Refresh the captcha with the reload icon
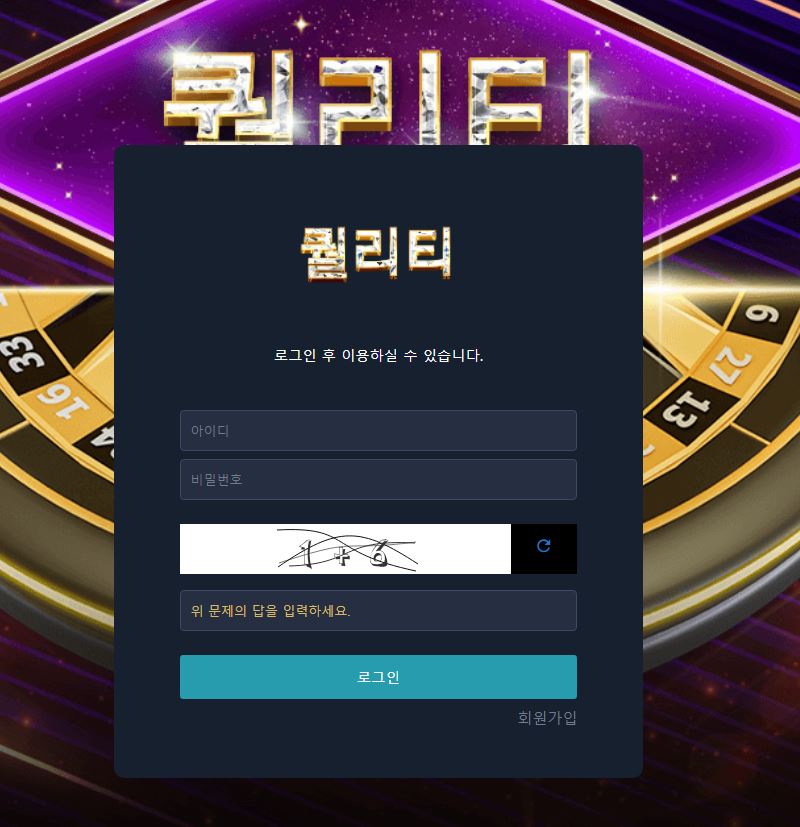The height and width of the screenshot is (827, 800). coord(544,545)
